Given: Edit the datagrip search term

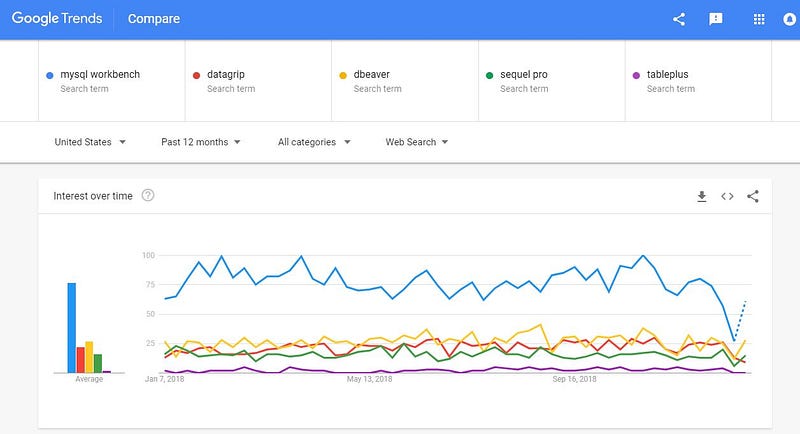Looking at the screenshot, I should 230,74.
